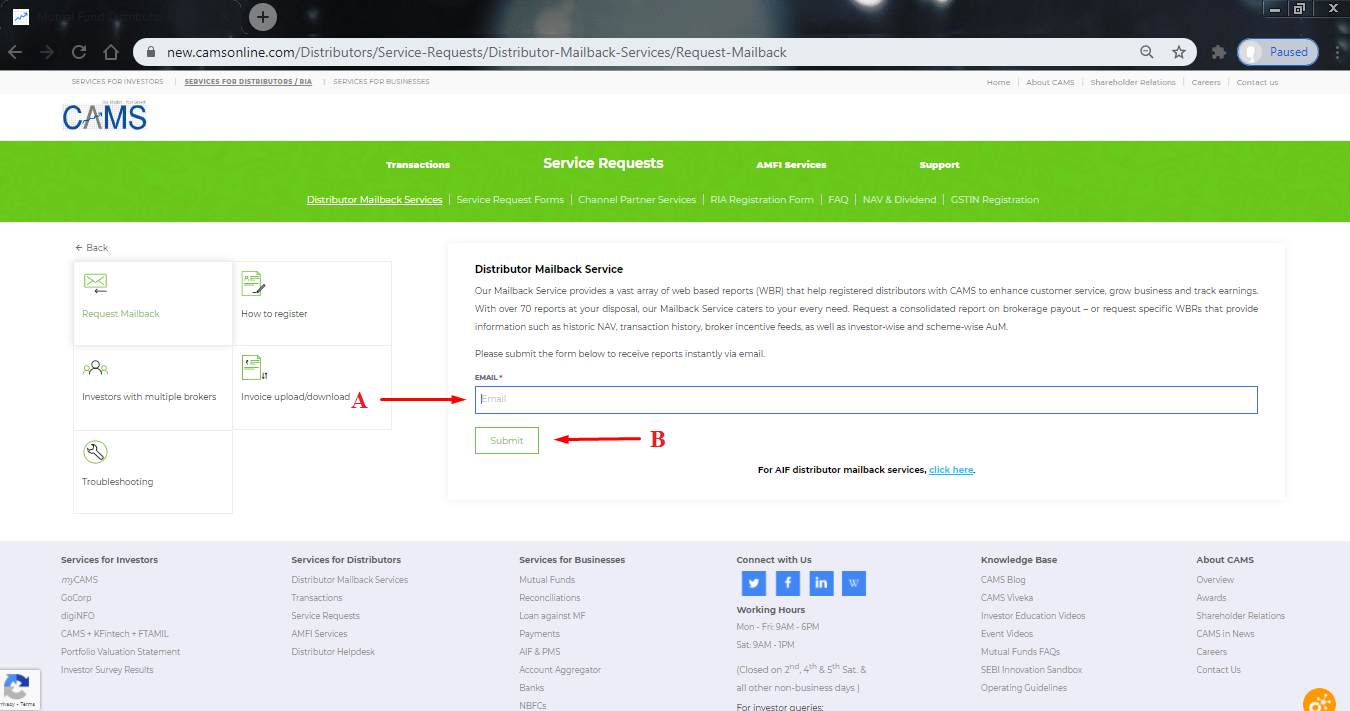The image size is (1350, 711).
Task: Open the Troubleshooting wrench icon
Action: click(95, 452)
